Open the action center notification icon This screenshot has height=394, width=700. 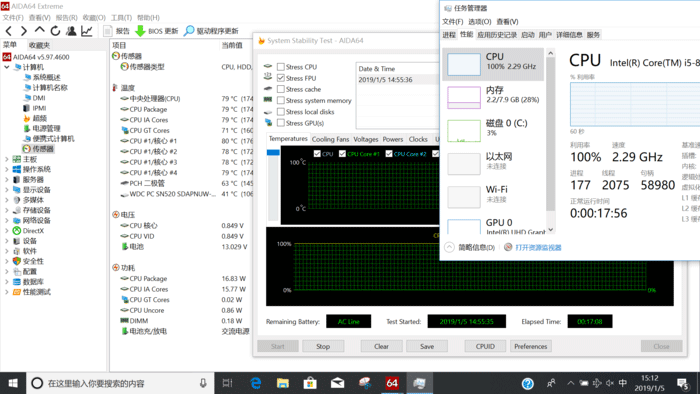coord(683,383)
